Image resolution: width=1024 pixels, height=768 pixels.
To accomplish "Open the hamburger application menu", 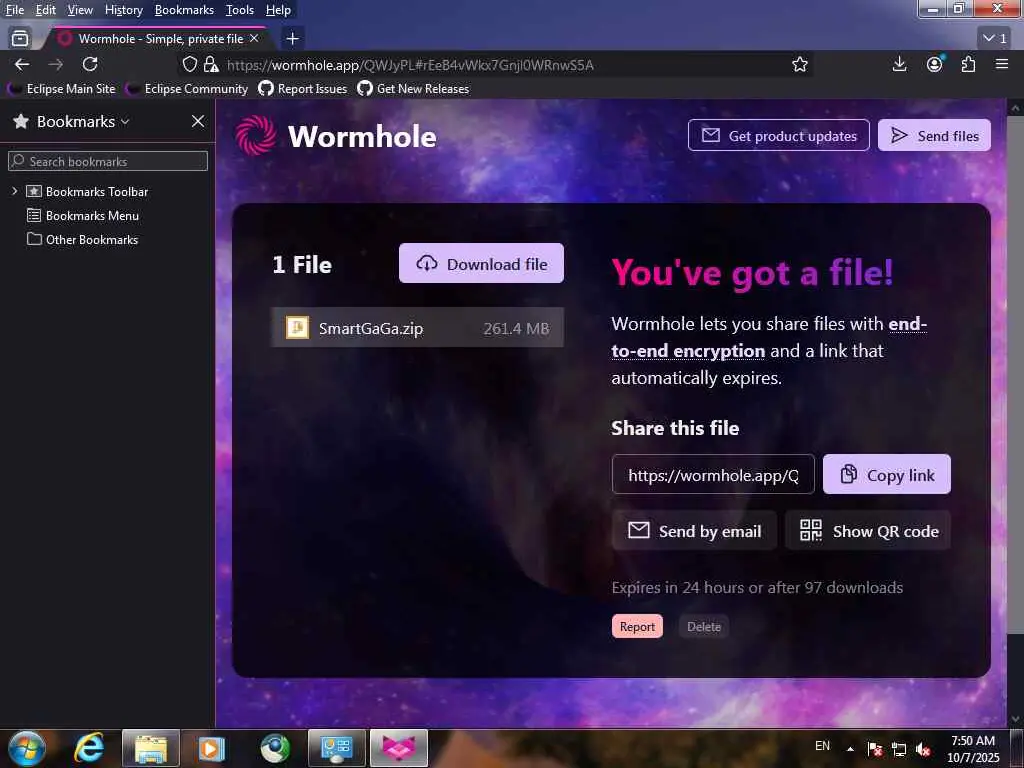I will tap(1002, 64).
